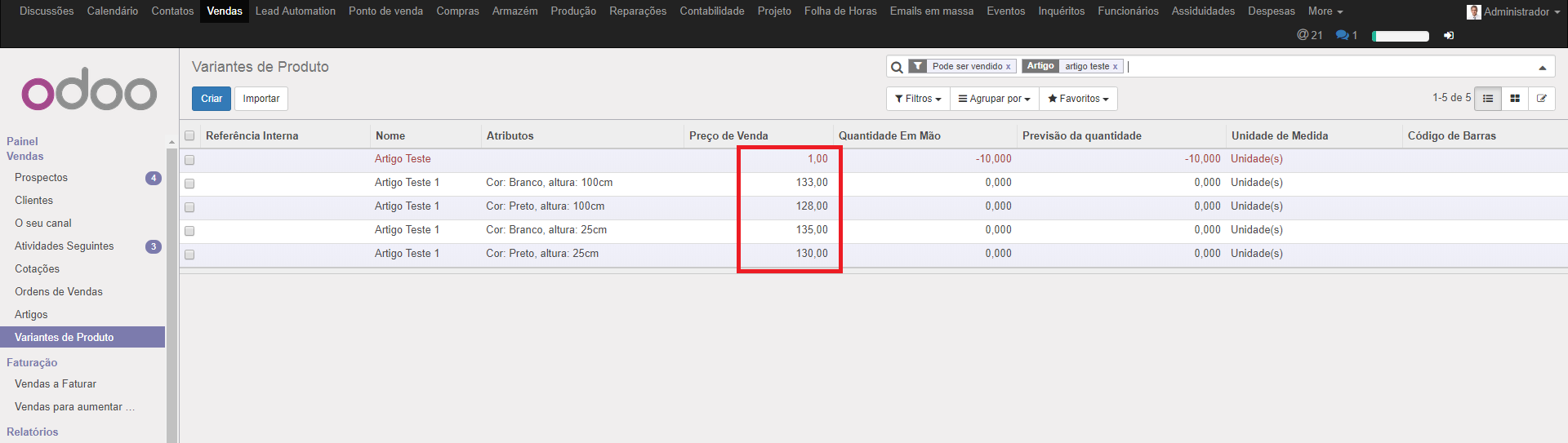Tick the select-all checkbox in table header

189,136
